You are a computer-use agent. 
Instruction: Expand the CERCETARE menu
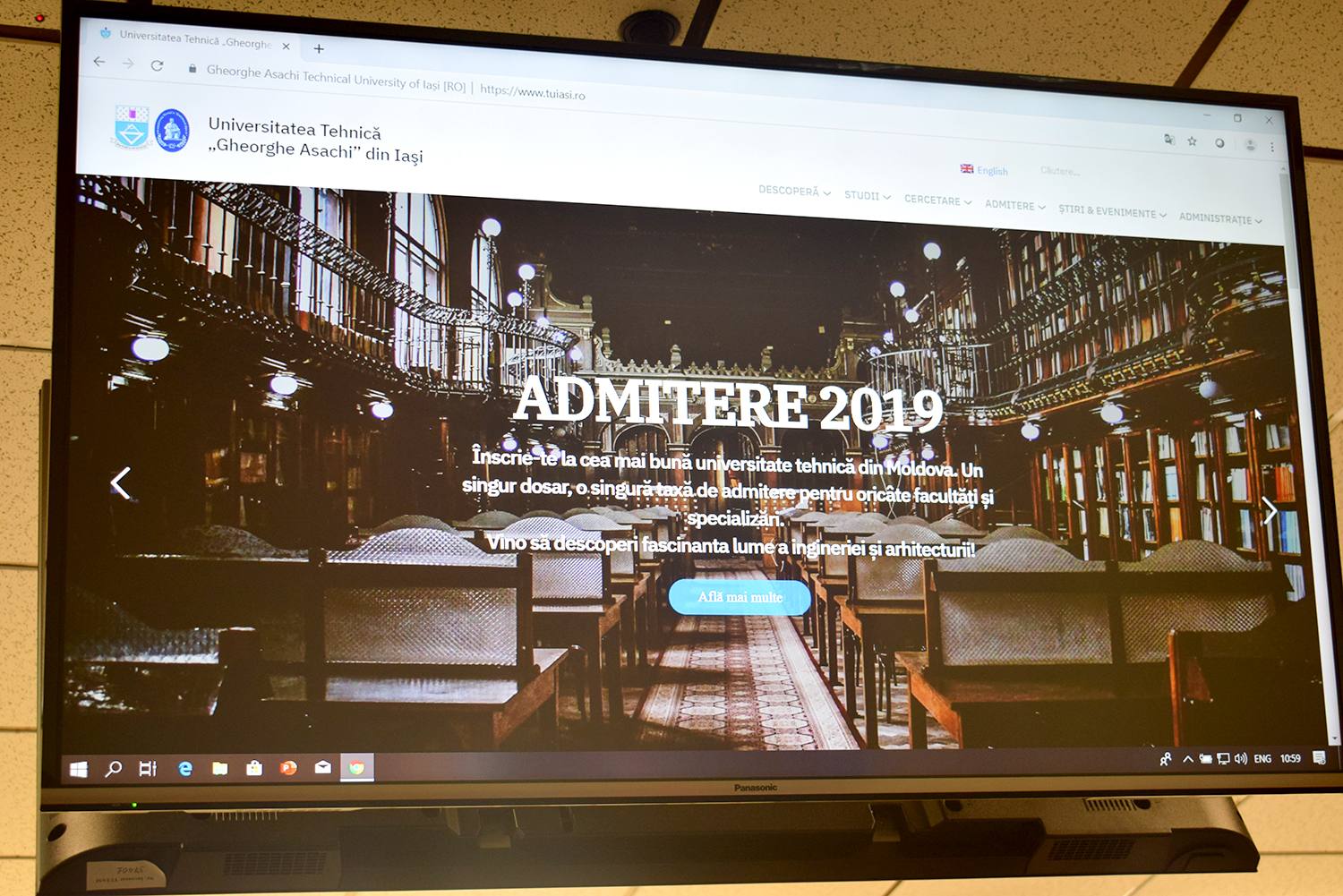937,201
